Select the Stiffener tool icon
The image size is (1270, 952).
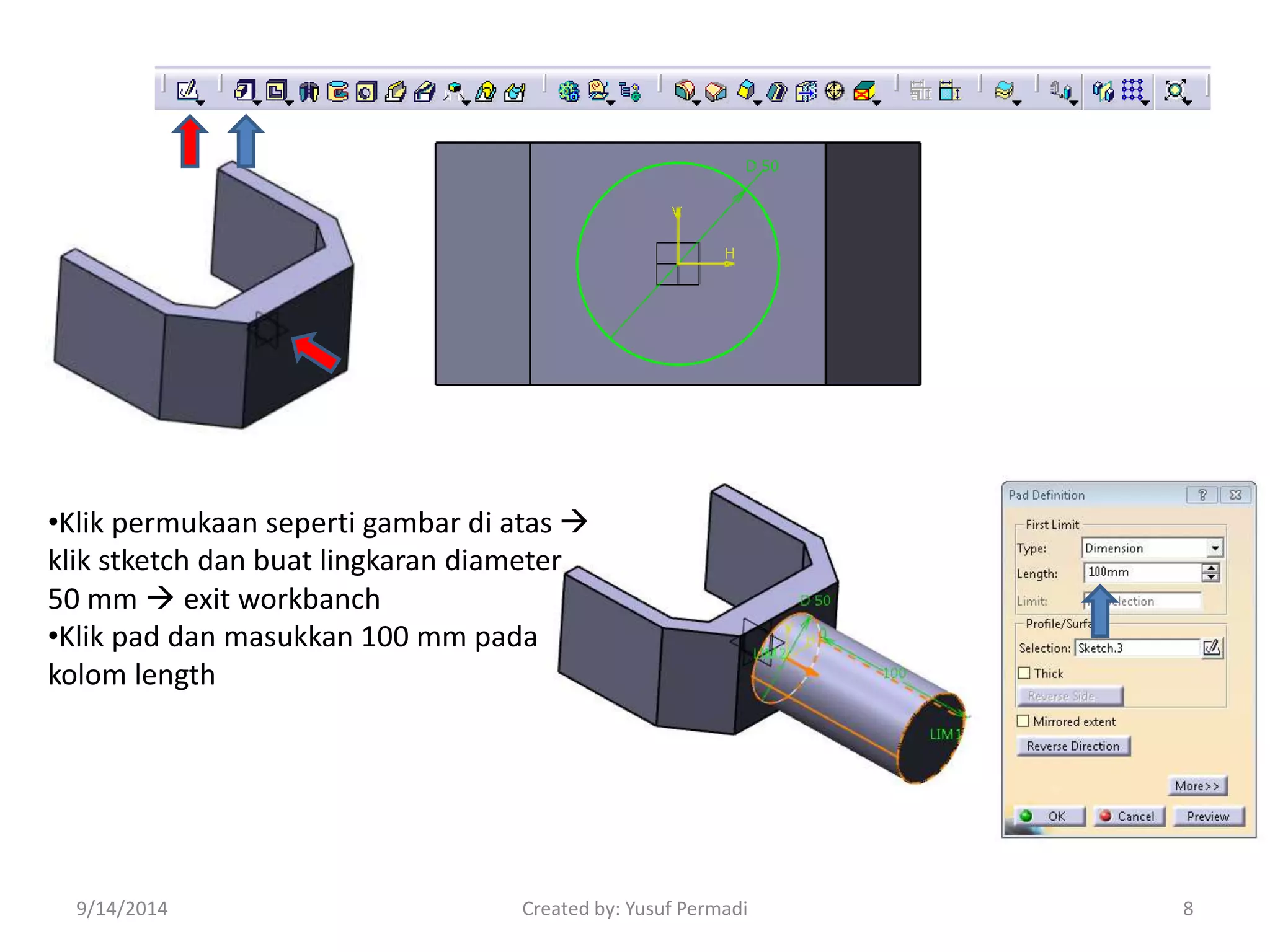pyautogui.click(x=455, y=92)
